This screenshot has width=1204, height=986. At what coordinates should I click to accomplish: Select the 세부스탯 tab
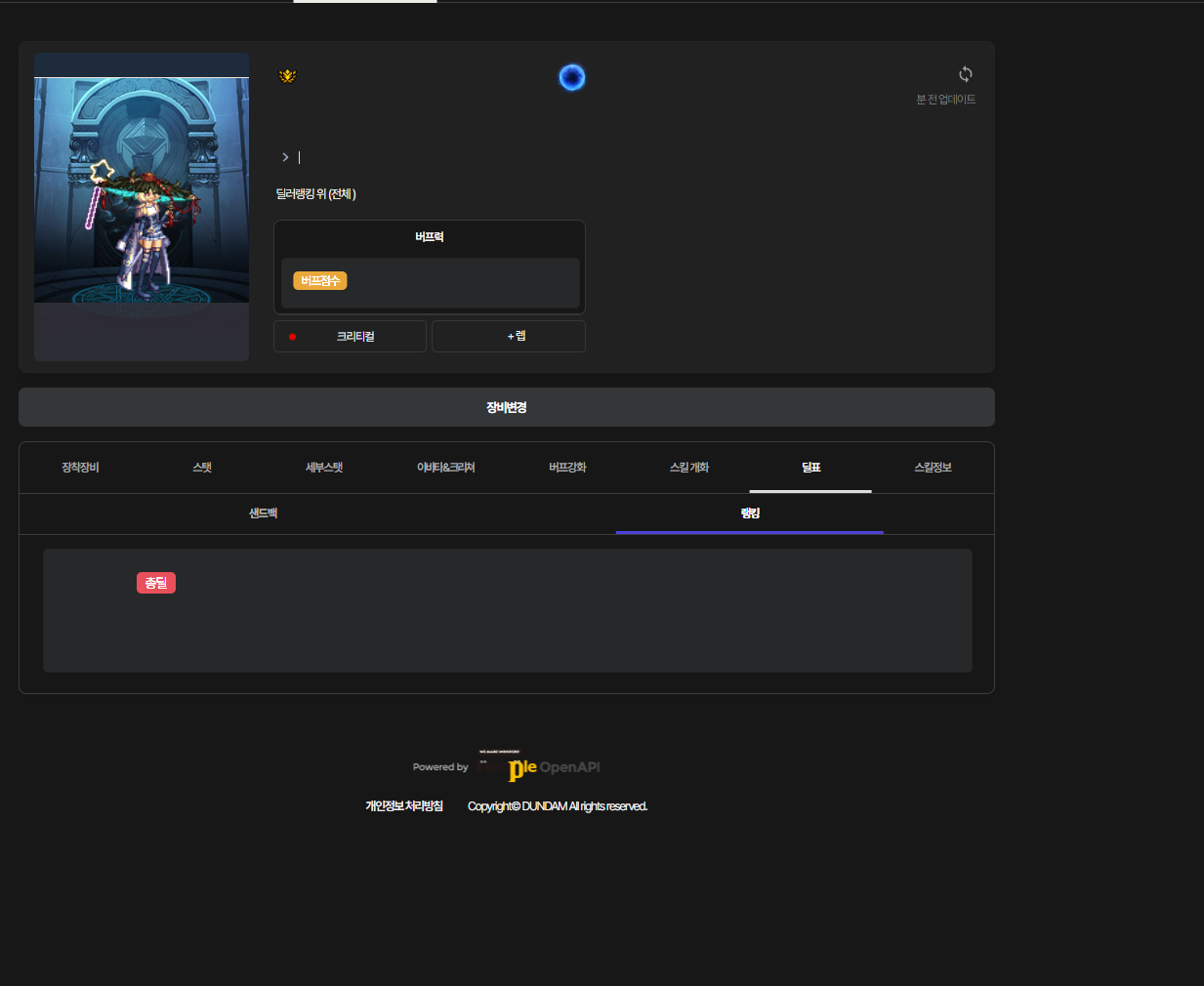324,468
